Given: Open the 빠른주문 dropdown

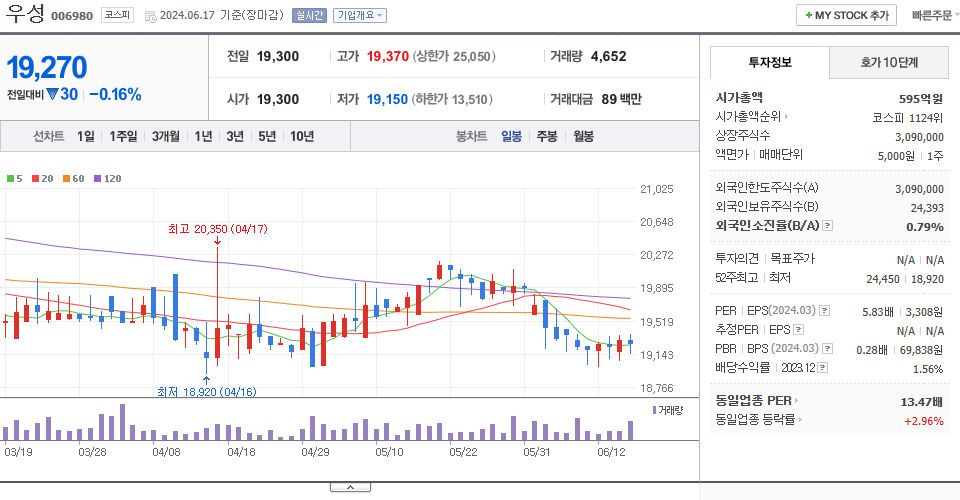Looking at the screenshot, I should [x=934, y=15].
